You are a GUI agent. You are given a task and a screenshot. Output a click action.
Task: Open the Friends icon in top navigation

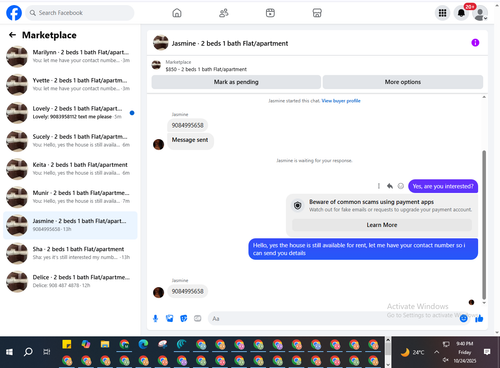pyautogui.click(x=223, y=13)
